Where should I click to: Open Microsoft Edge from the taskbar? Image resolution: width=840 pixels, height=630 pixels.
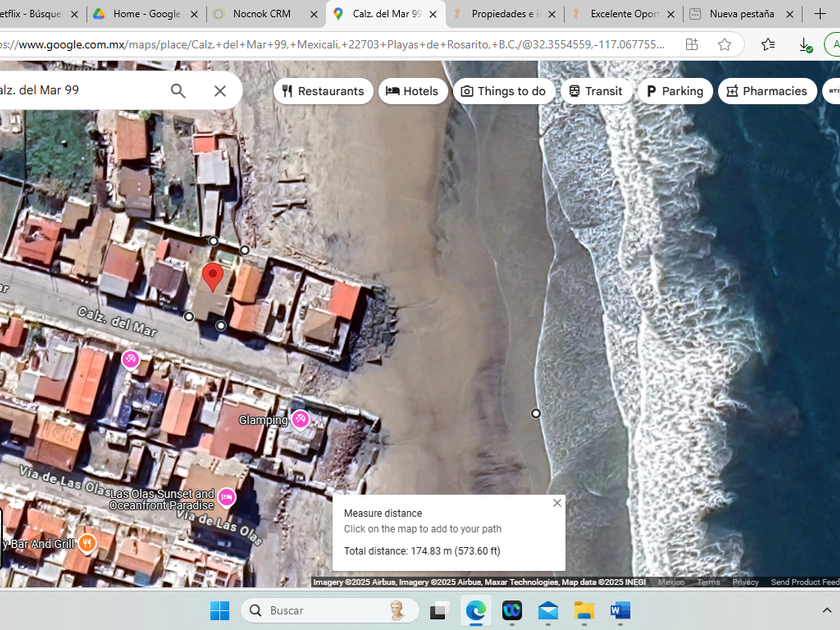(x=475, y=610)
